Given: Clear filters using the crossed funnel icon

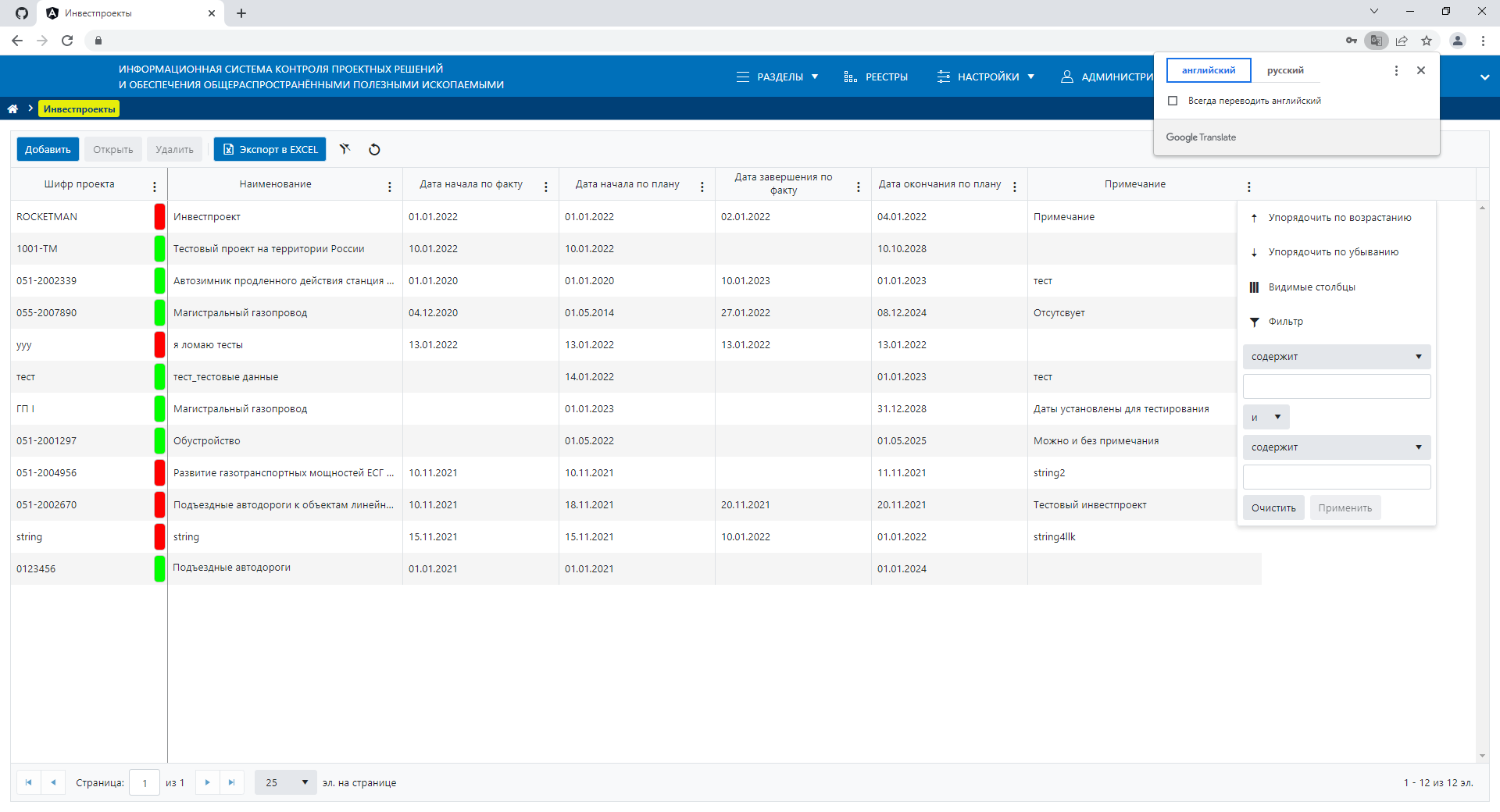Looking at the screenshot, I should pyautogui.click(x=345, y=149).
